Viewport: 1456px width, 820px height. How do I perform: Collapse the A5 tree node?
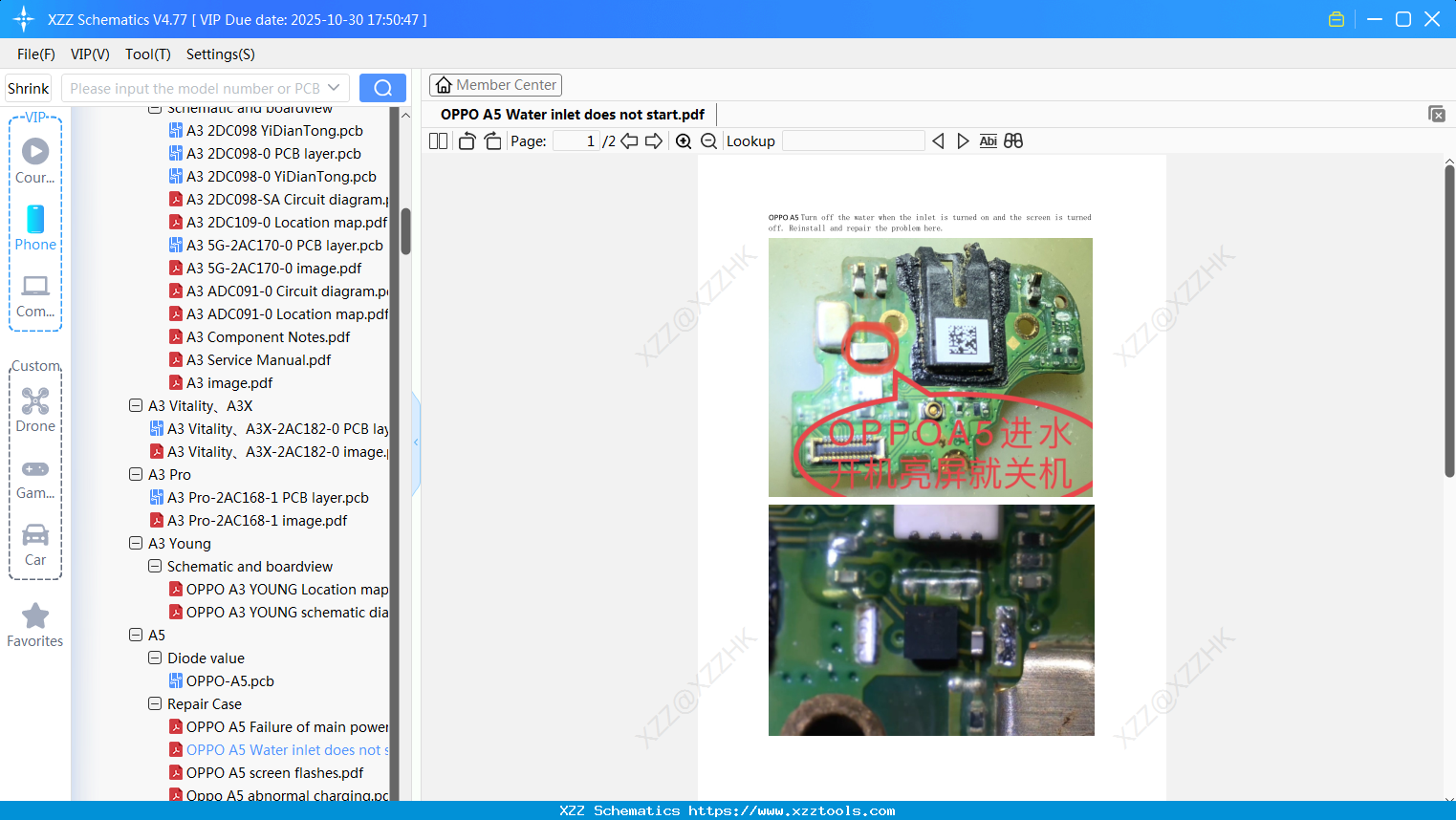[x=136, y=635]
